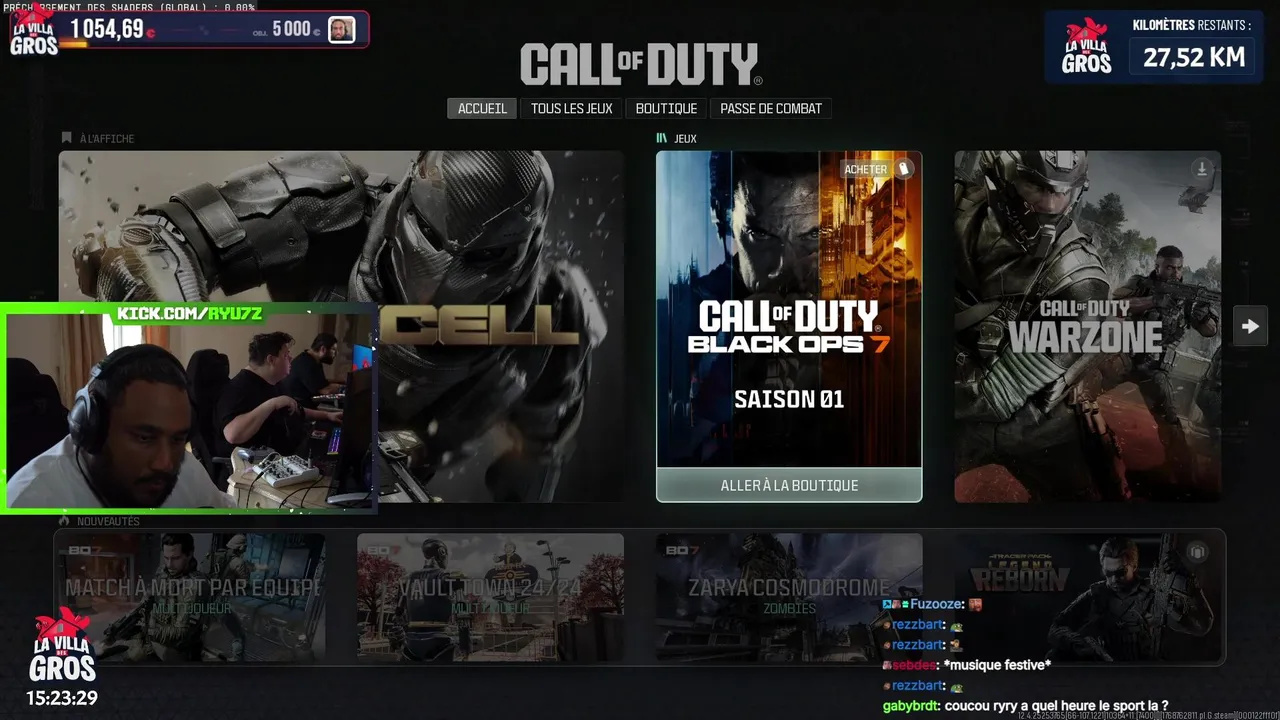The width and height of the screenshot is (1280, 720).
Task: Click the pack icon on Legend Reborn tile
Action: pos(1197,552)
